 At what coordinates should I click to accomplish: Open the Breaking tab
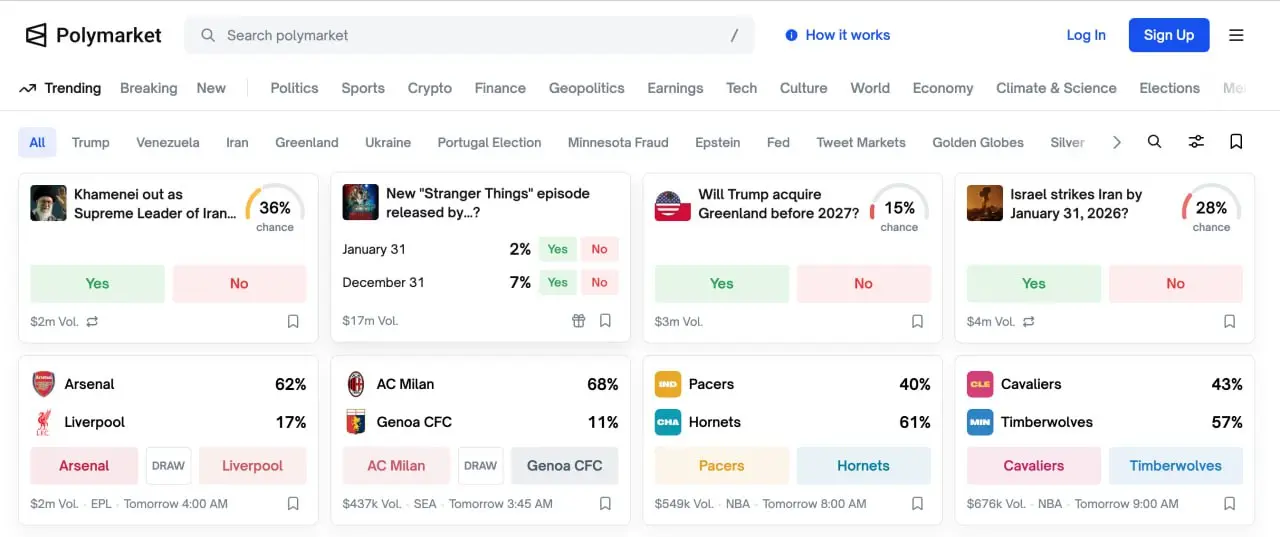point(148,88)
